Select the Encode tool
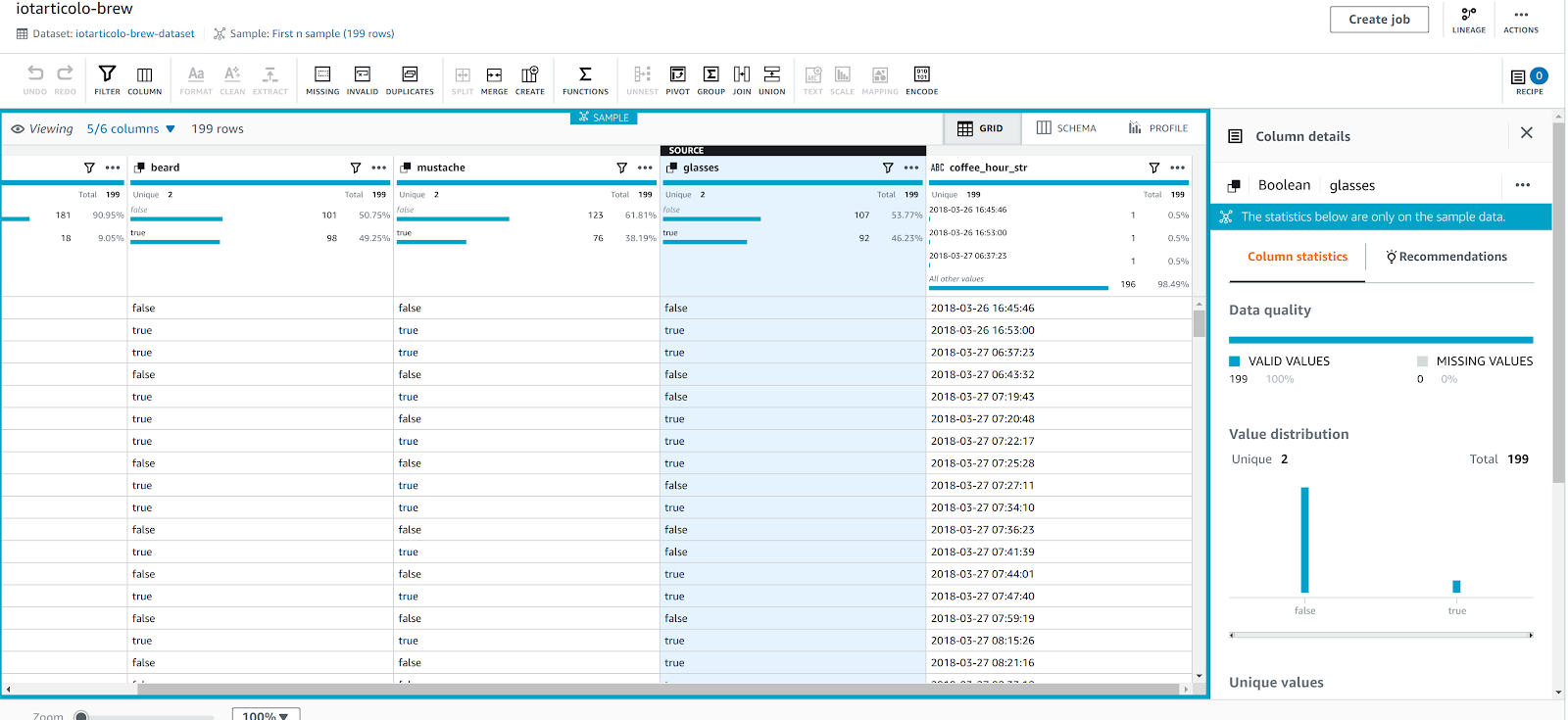The height and width of the screenshot is (720, 1568). point(921,80)
